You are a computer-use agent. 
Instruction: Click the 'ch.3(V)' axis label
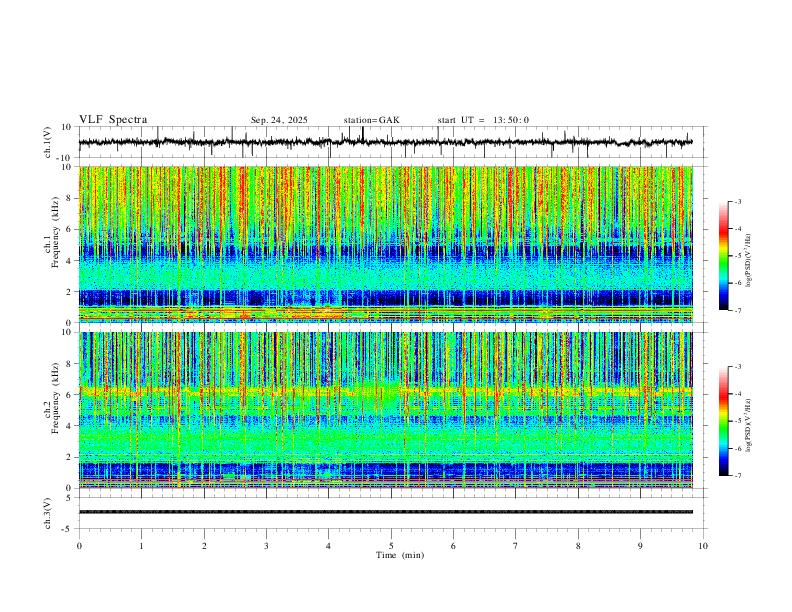click(47, 514)
